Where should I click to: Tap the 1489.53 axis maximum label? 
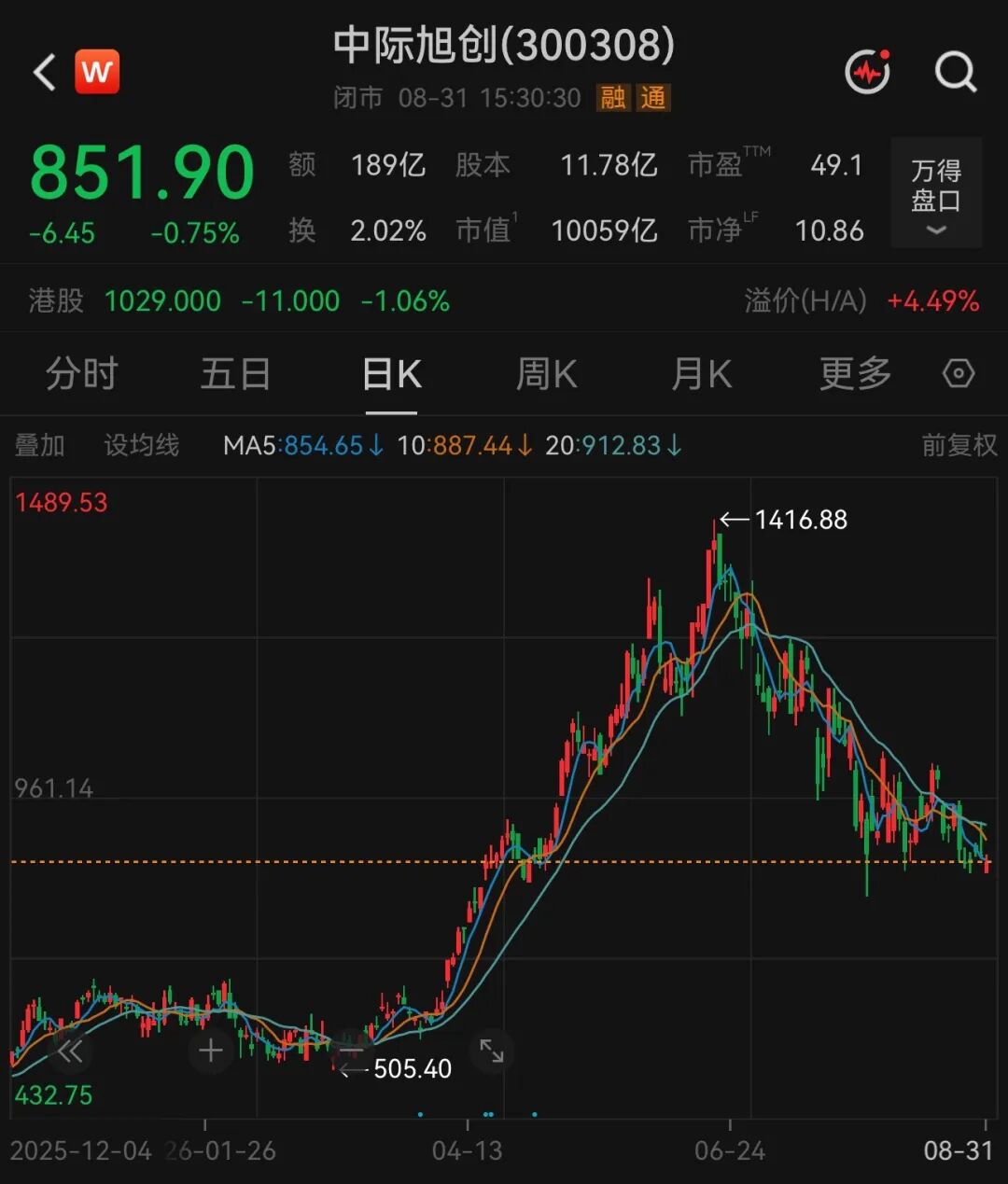[x=62, y=503]
